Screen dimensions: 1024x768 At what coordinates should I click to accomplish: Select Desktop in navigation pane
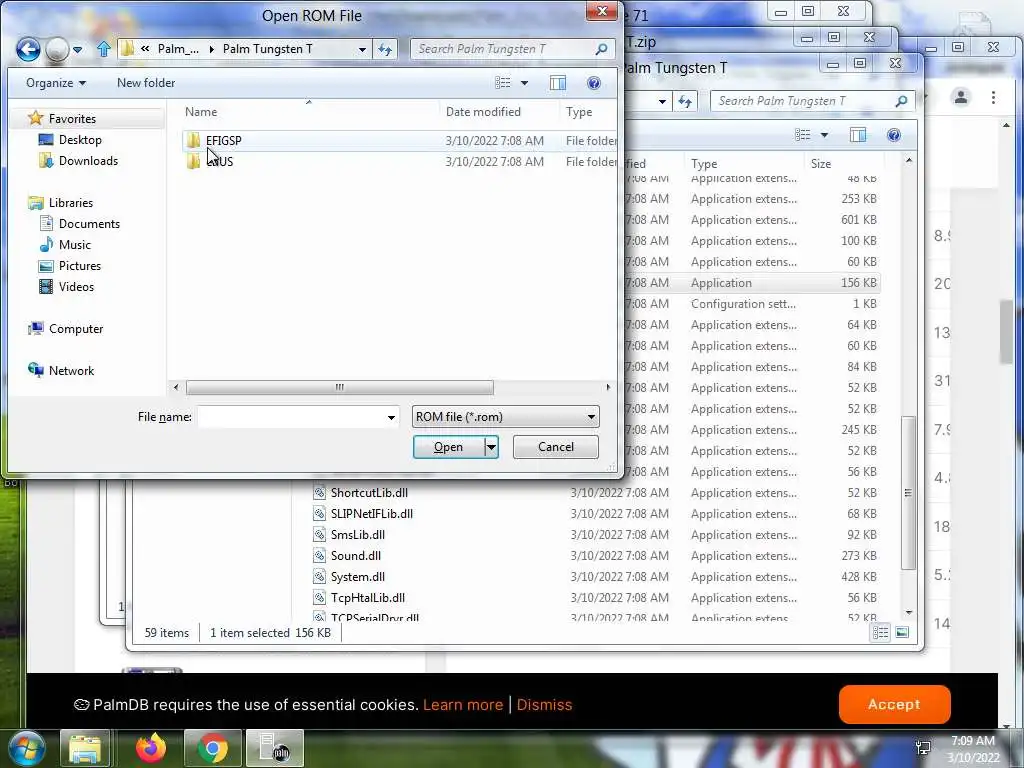pyautogui.click(x=80, y=140)
